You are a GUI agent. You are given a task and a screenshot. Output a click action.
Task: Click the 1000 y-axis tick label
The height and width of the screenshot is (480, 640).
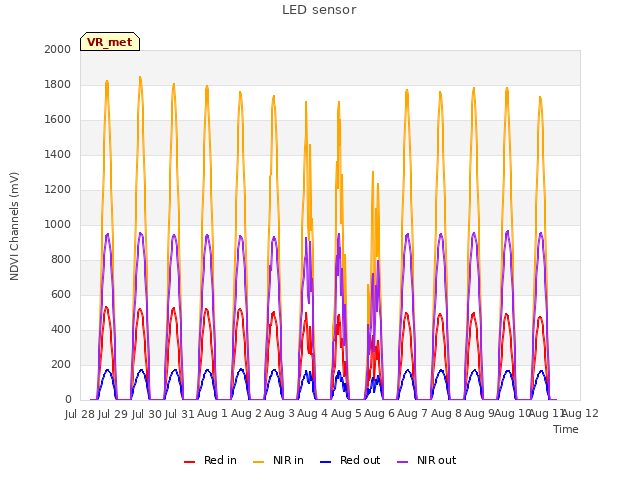coord(58,224)
